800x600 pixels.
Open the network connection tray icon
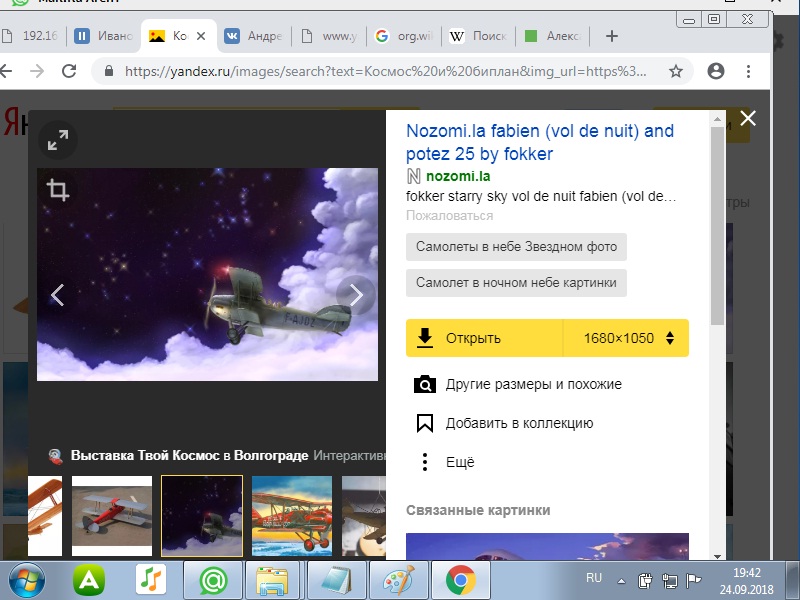point(669,581)
